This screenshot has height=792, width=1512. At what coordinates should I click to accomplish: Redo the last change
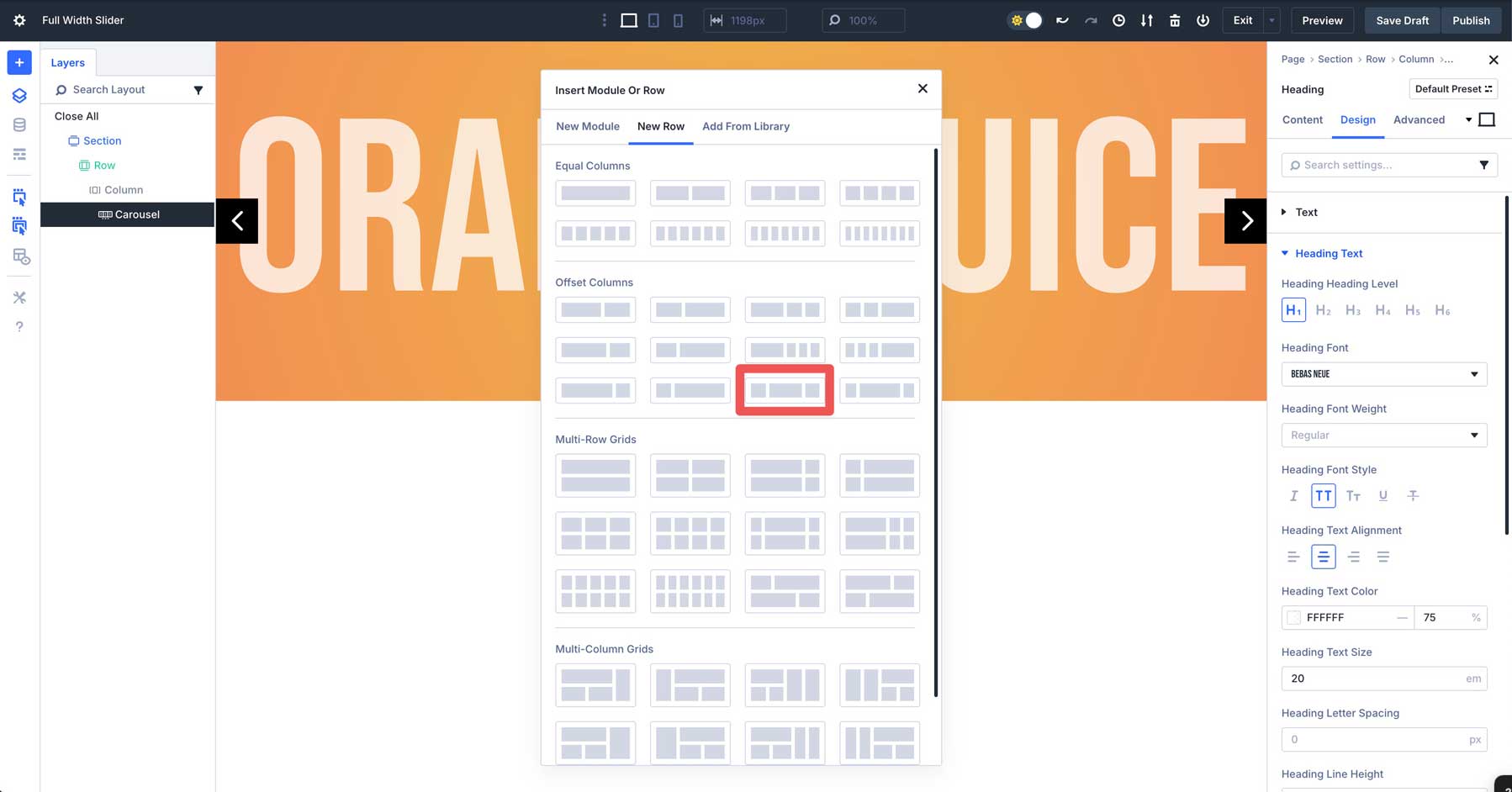[1091, 20]
